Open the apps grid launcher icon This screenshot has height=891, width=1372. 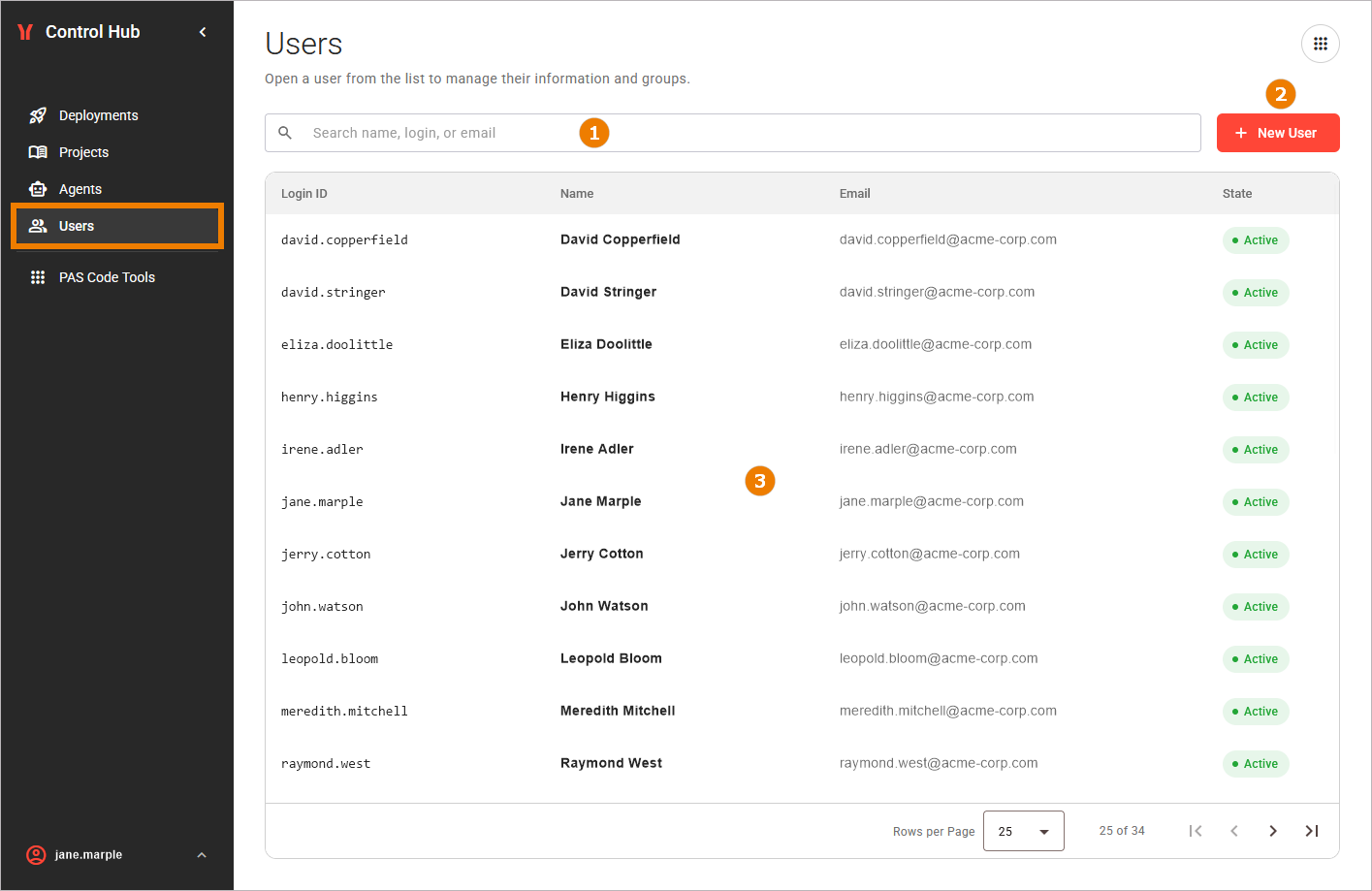click(1321, 44)
